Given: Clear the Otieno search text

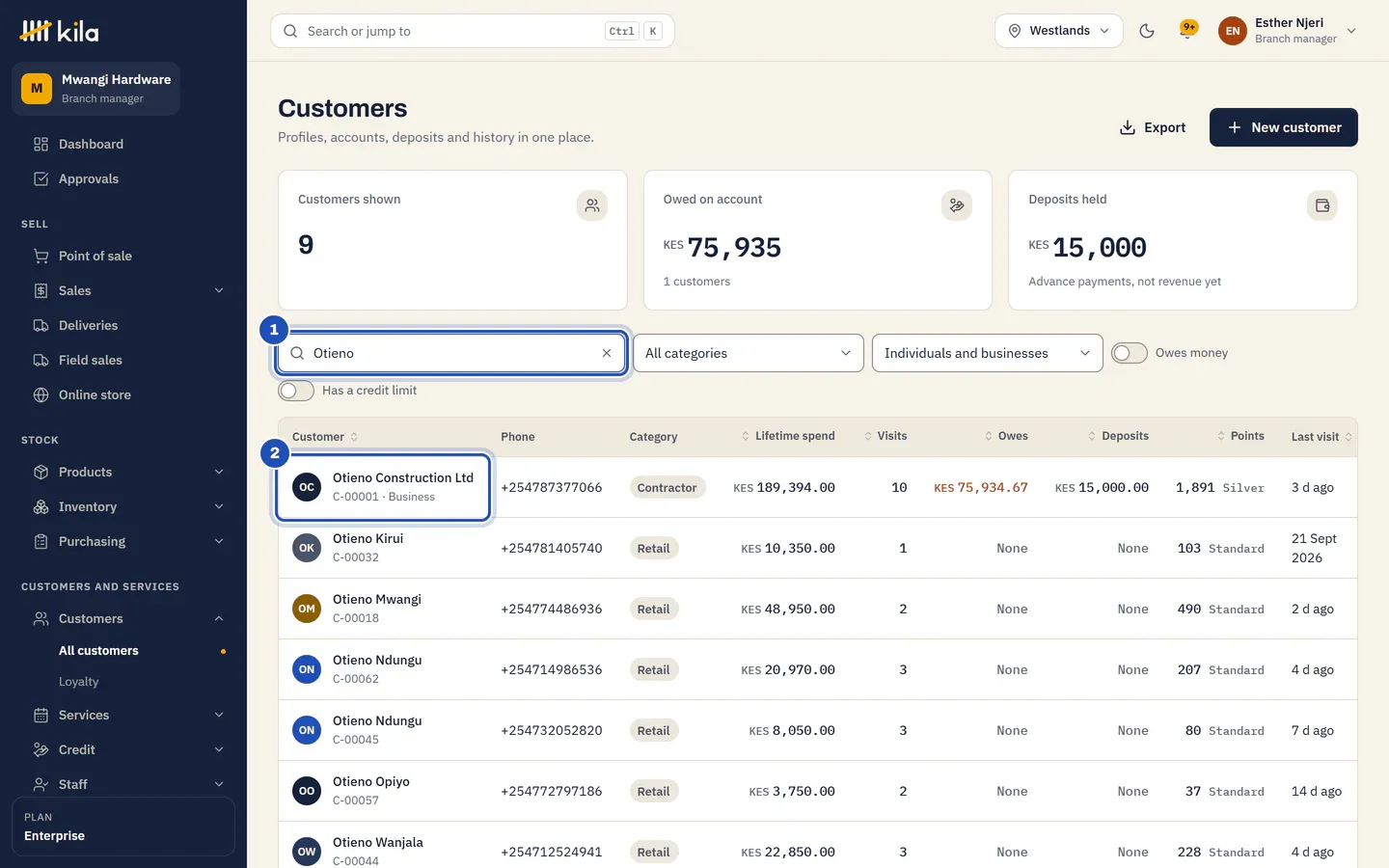Looking at the screenshot, I should tap(607, 353).
